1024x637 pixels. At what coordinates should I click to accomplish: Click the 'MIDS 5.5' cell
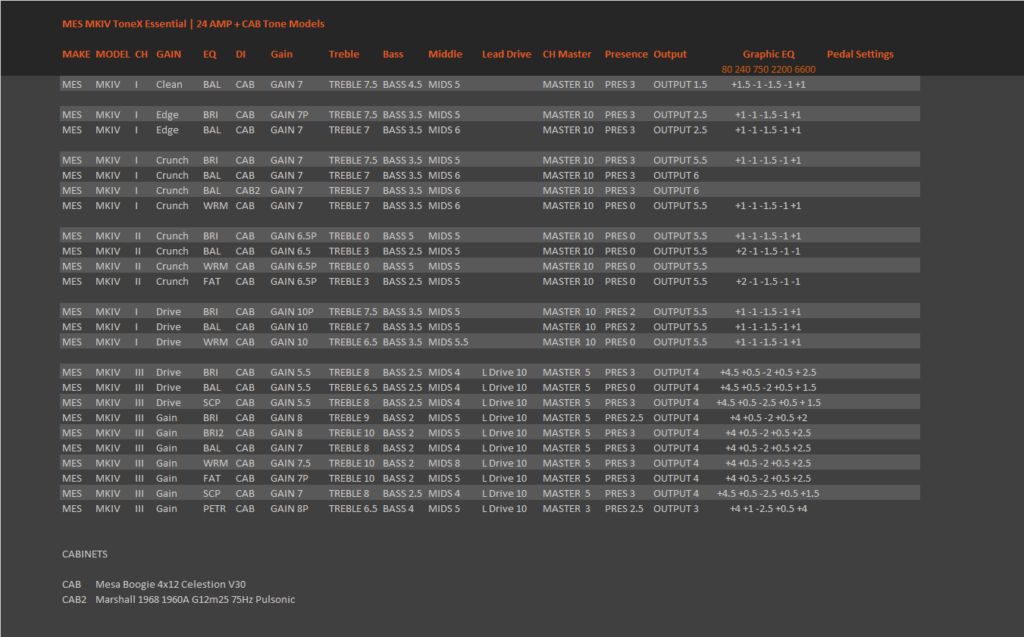[448, 342]
